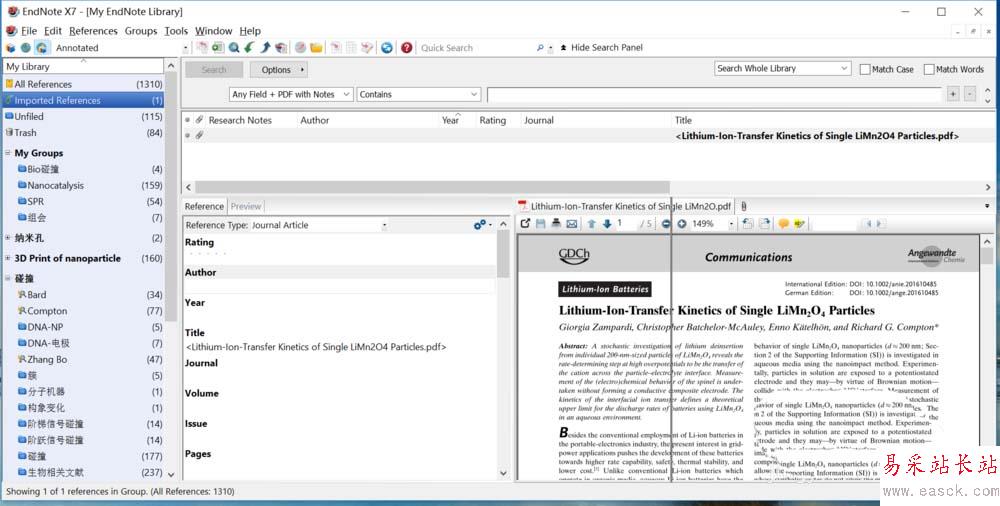Select the All References group
The width and height of the screenshot is (1000, 506).
[84, 84]
